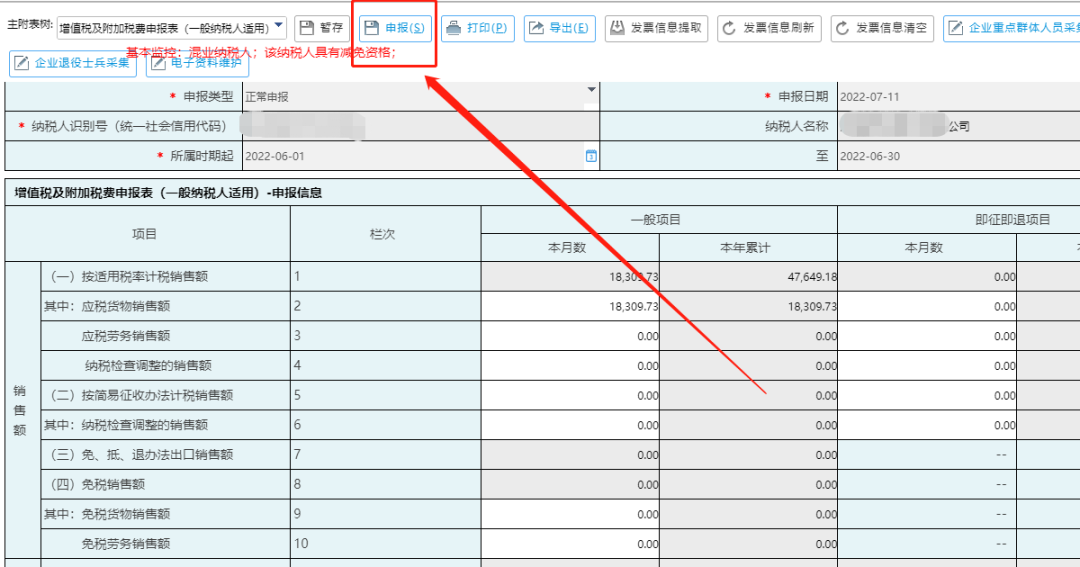Screen dimensions: 1080x567
Task: Click 即征即退 本月数 cell in row 1
Action: coord(927,277)
